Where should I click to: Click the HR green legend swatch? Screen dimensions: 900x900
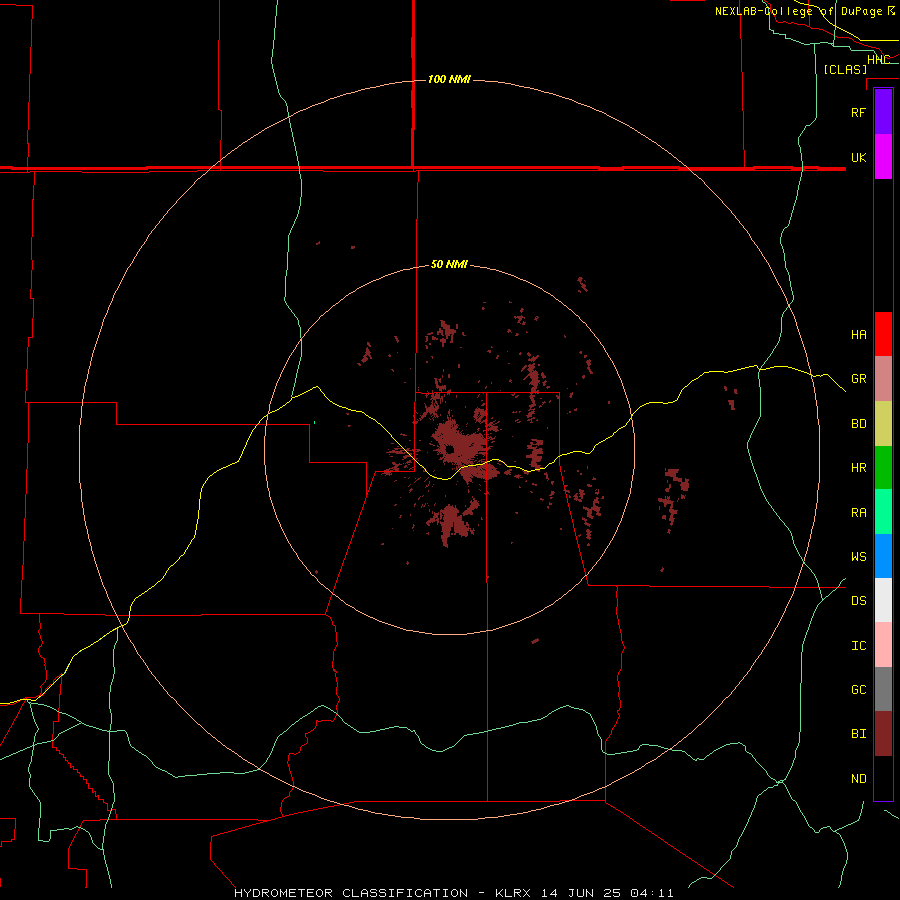(x=883, y=467)
